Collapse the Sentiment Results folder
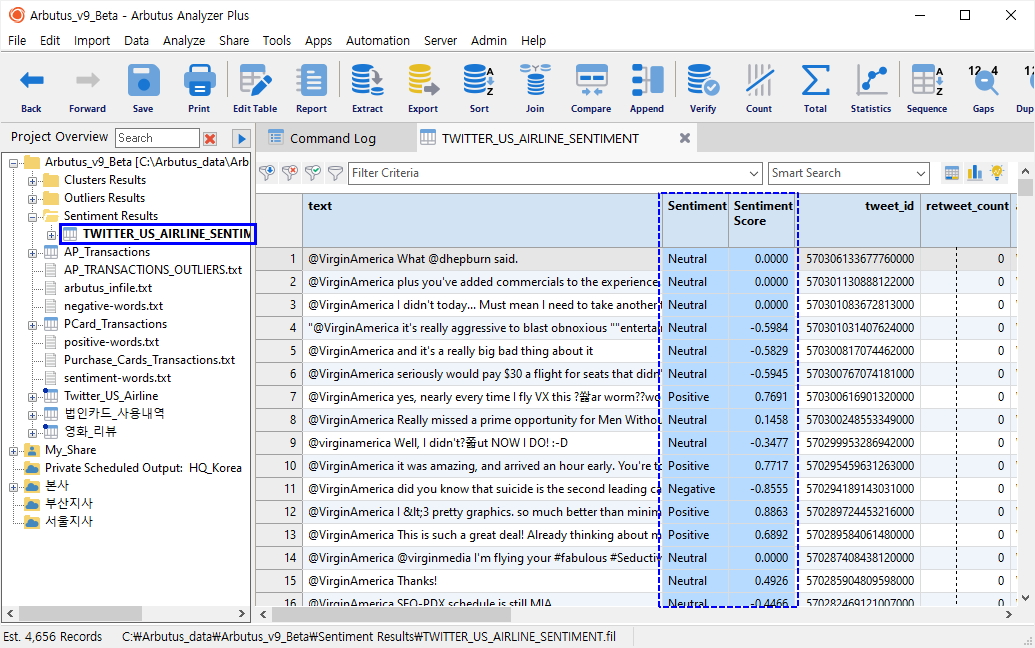Image resolution: width=1035 pixels, height=648 pixels. click(33, 216)
